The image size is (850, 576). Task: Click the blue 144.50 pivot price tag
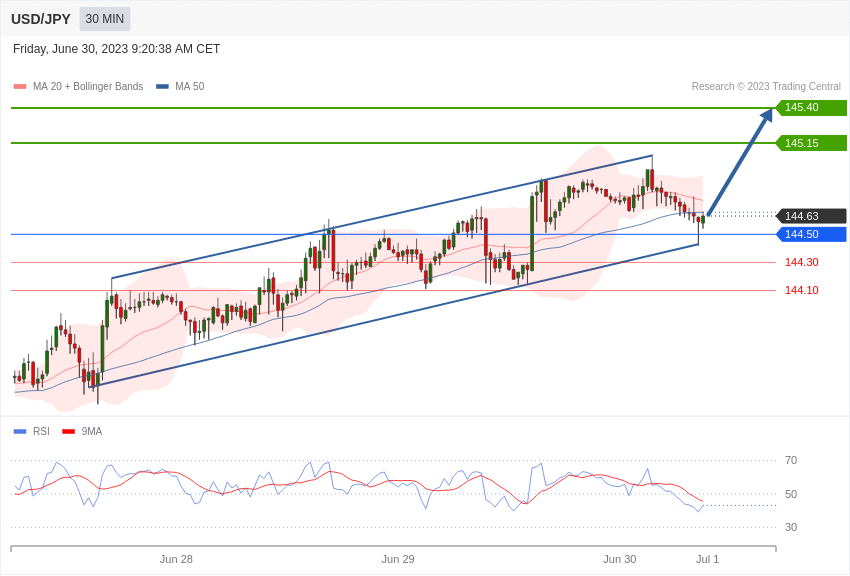811,234
